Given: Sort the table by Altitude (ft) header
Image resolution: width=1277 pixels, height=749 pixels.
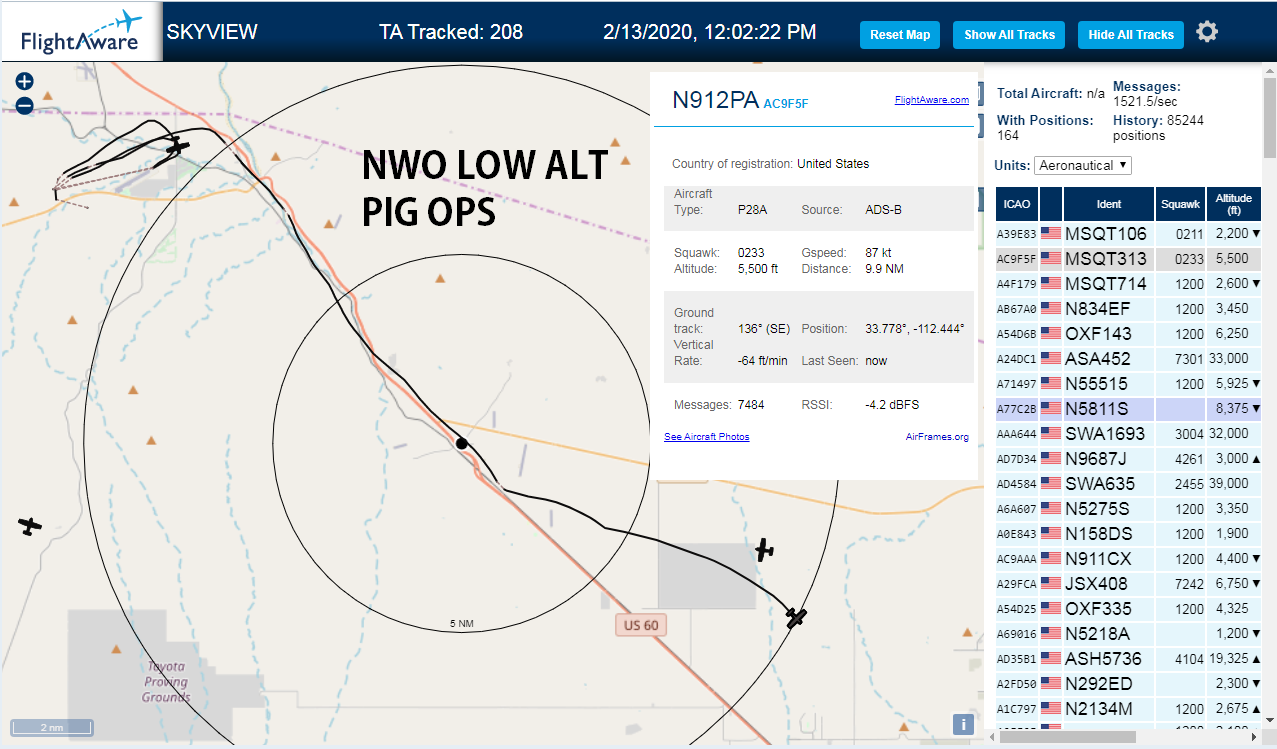Looking at the screenshot, I should pyautogui.click(x=1235, y=204).
